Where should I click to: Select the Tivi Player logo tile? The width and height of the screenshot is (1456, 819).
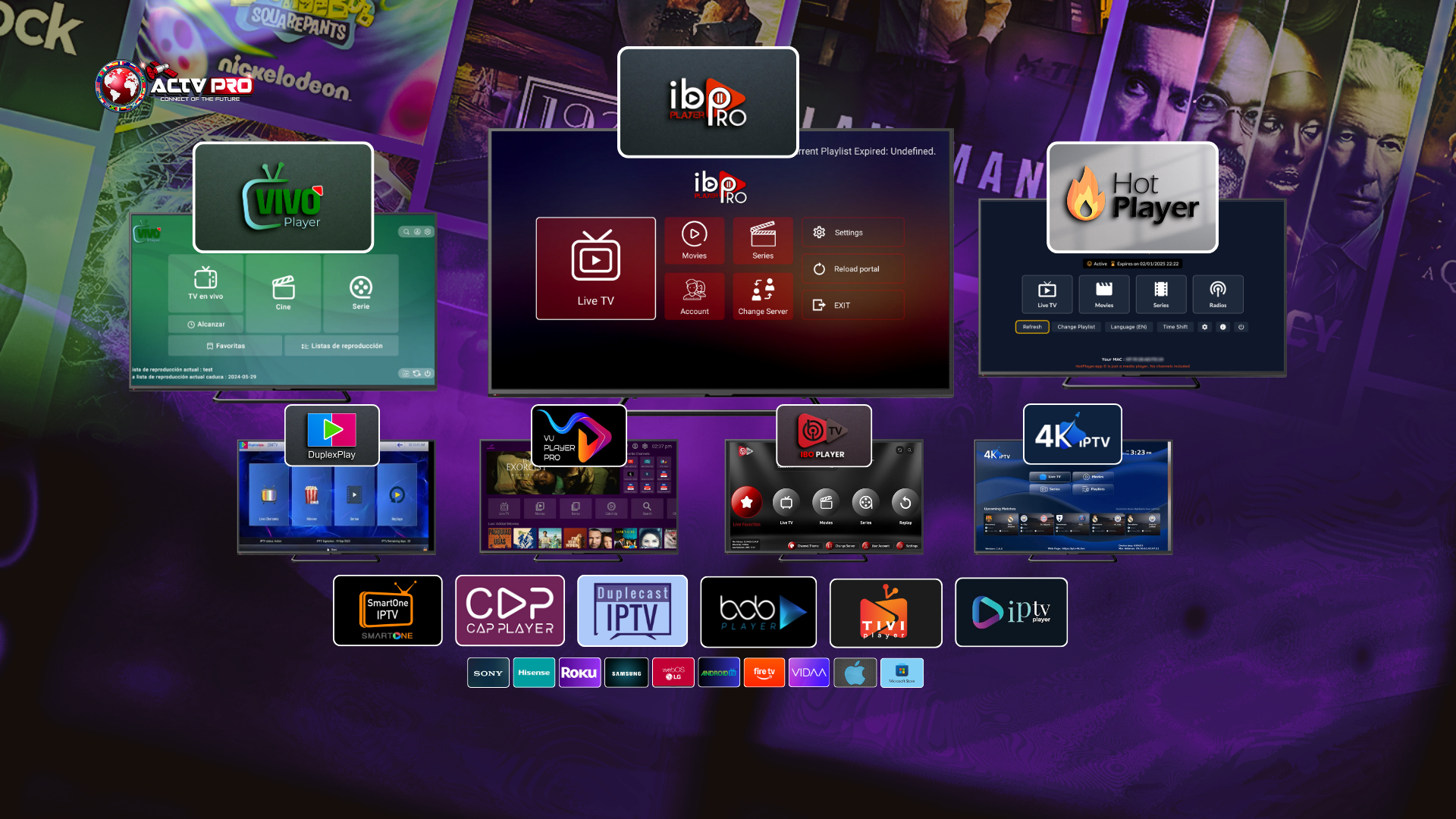pyautogui.click(x=886, y=613)
